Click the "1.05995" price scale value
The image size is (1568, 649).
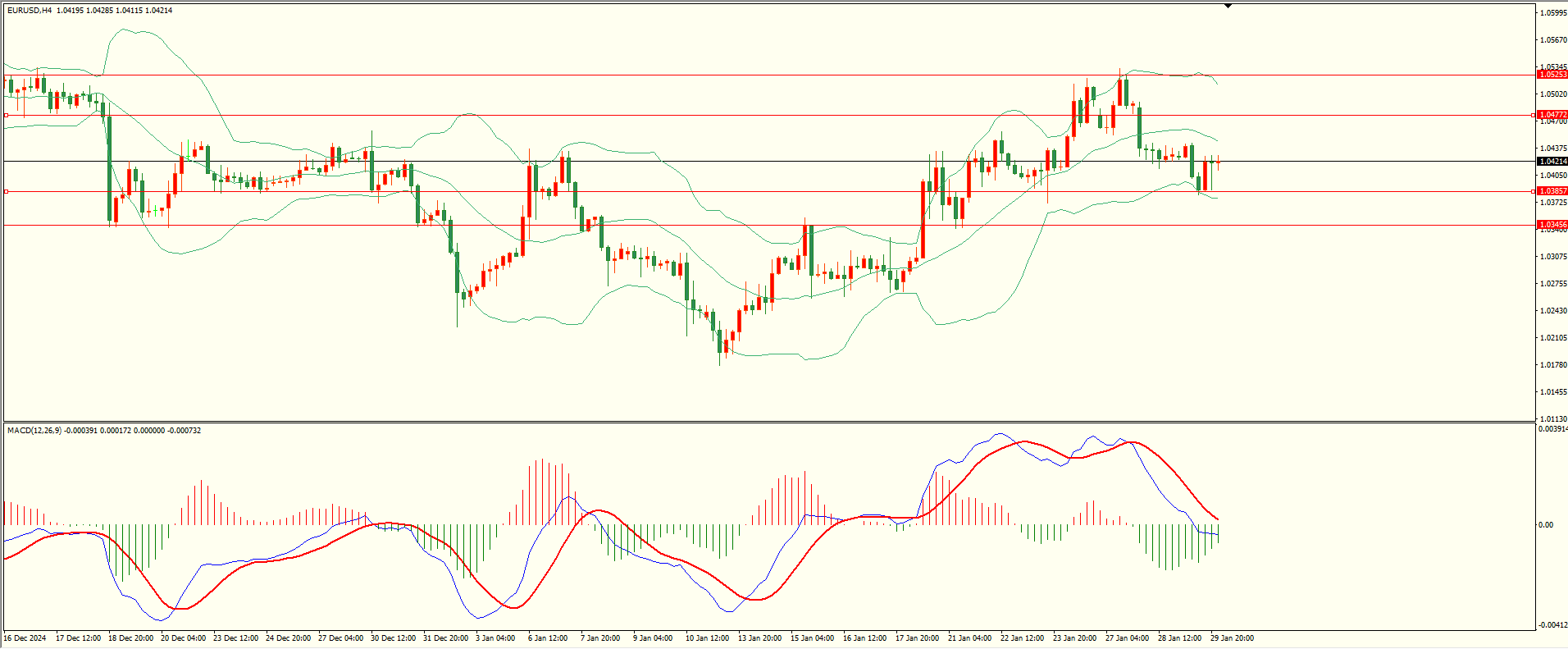click(1553, 13)
